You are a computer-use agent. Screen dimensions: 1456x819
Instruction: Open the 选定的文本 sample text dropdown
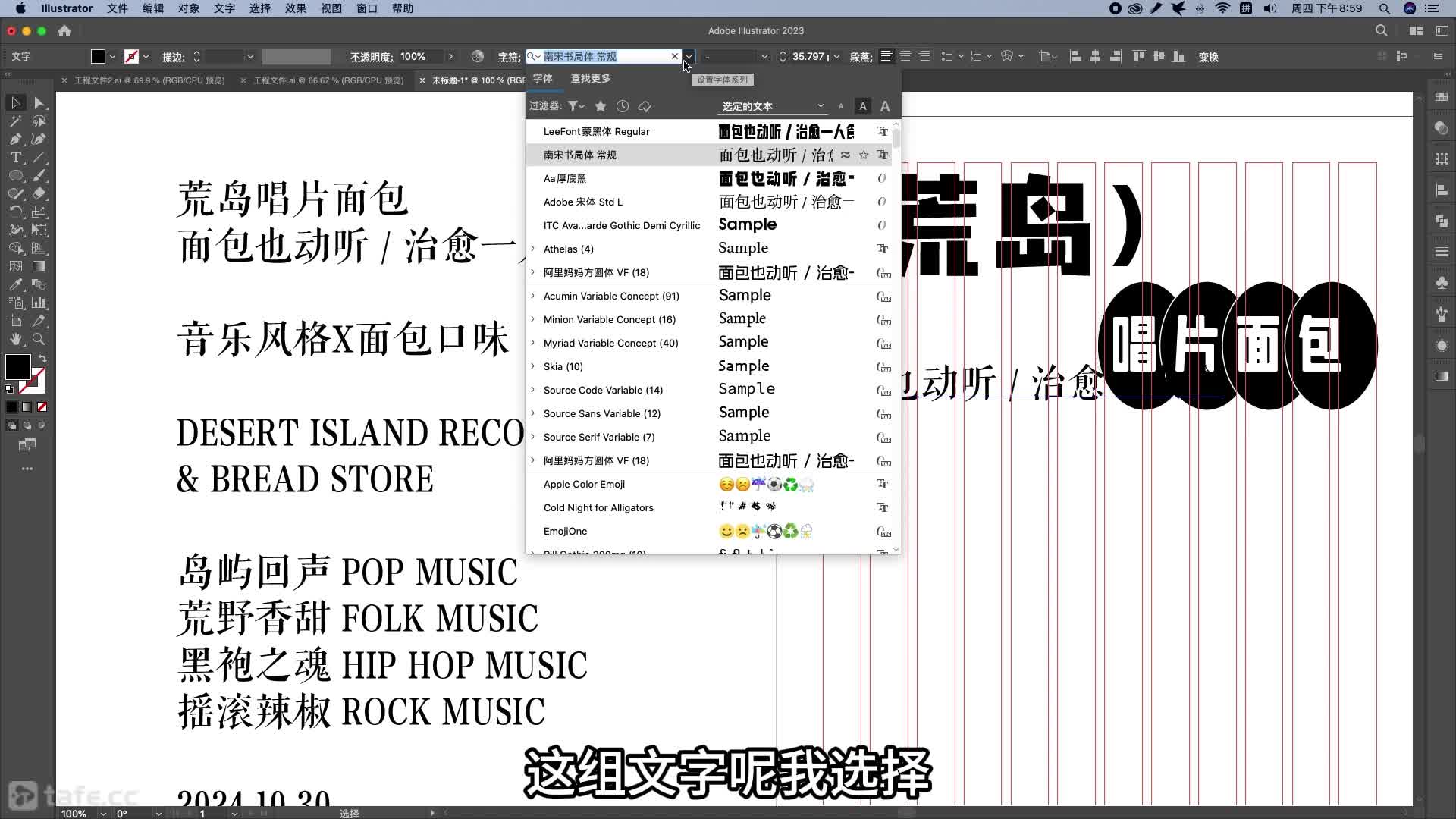point(772,106)
